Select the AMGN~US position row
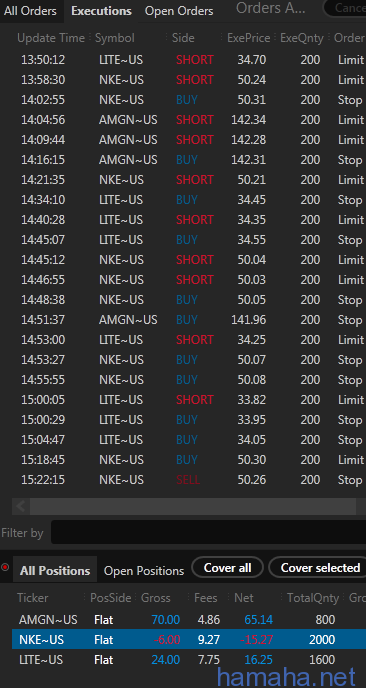366x688 pixels. pyautogui.click(x=189, y=620)
